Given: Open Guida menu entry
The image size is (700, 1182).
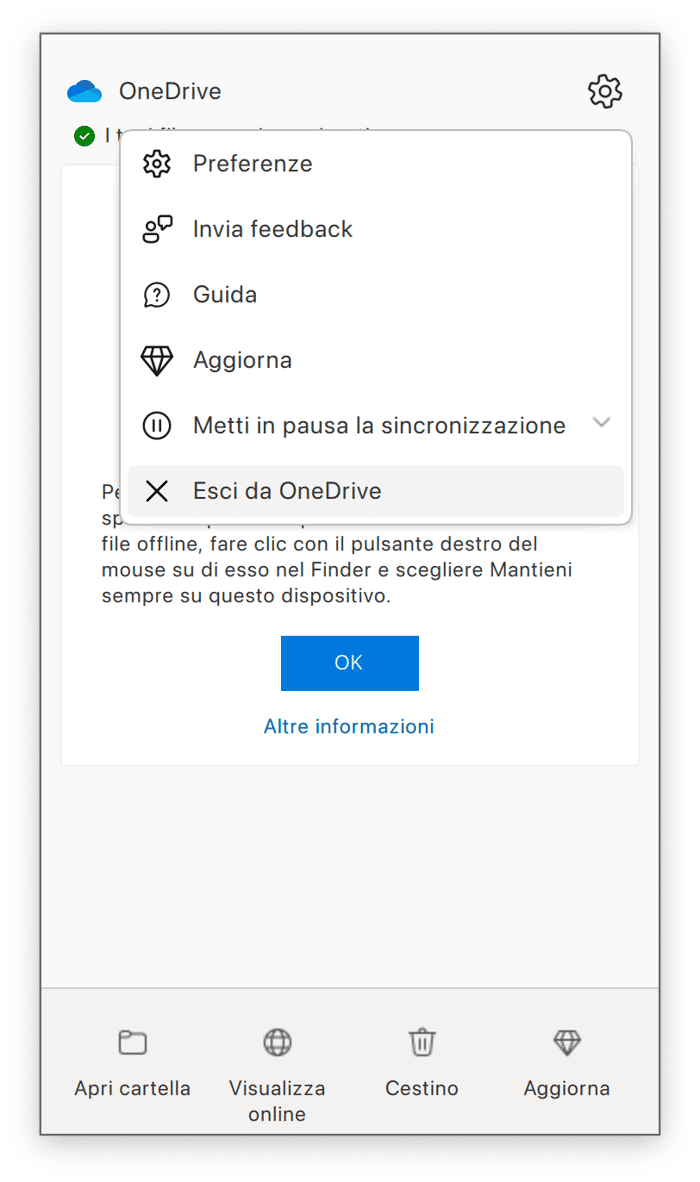Looking at the screenshot, I should (x=376, y=295).
